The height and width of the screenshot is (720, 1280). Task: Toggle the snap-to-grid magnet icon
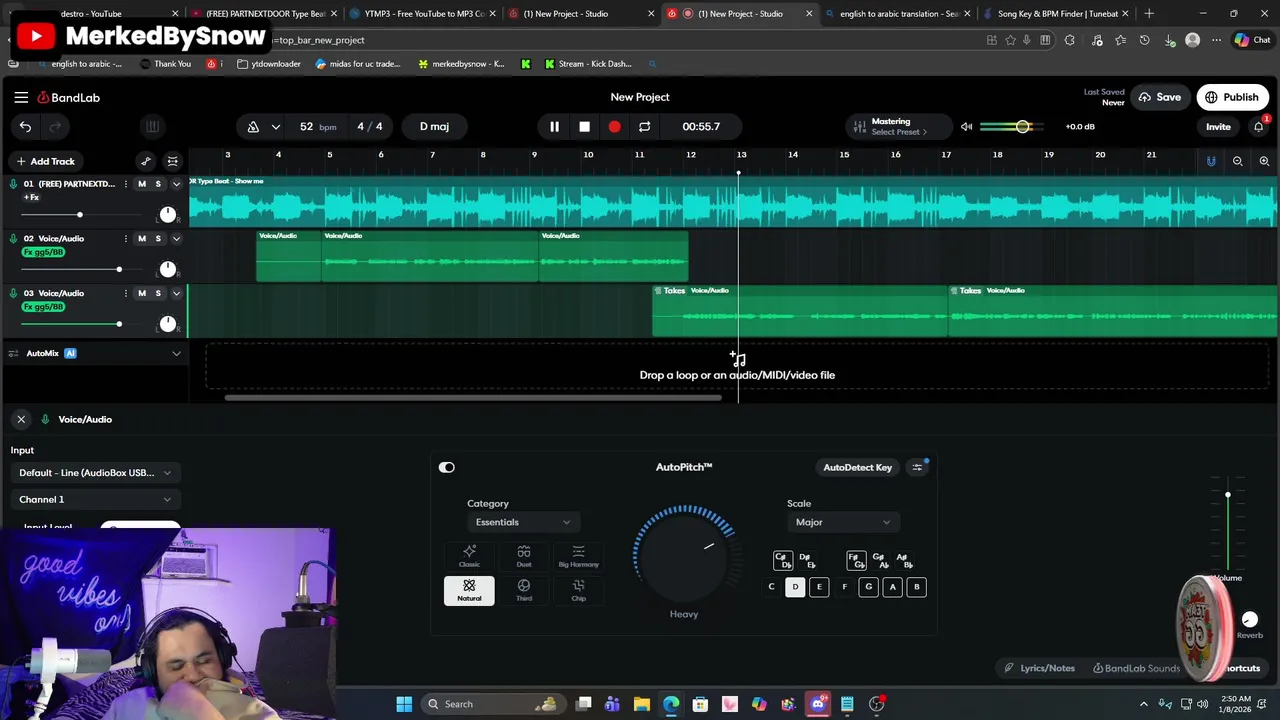(x=1211, y=161)
